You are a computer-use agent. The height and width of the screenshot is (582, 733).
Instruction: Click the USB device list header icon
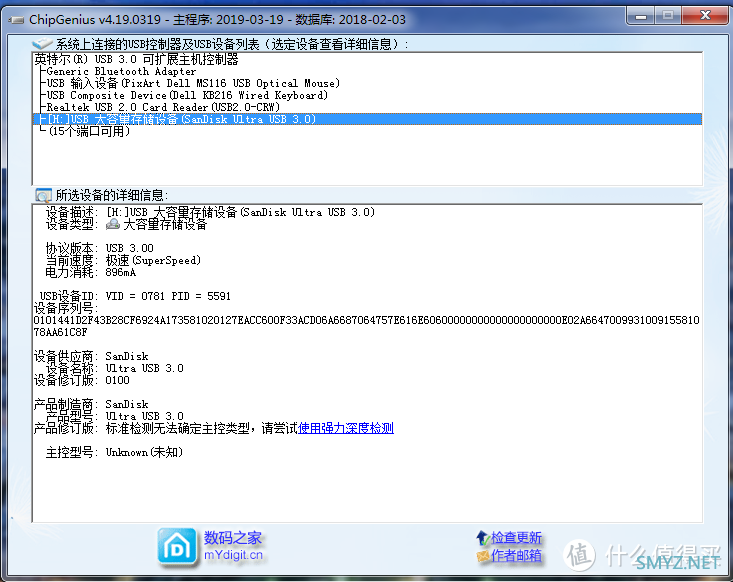pyautogui.click(x=42, y=44)
